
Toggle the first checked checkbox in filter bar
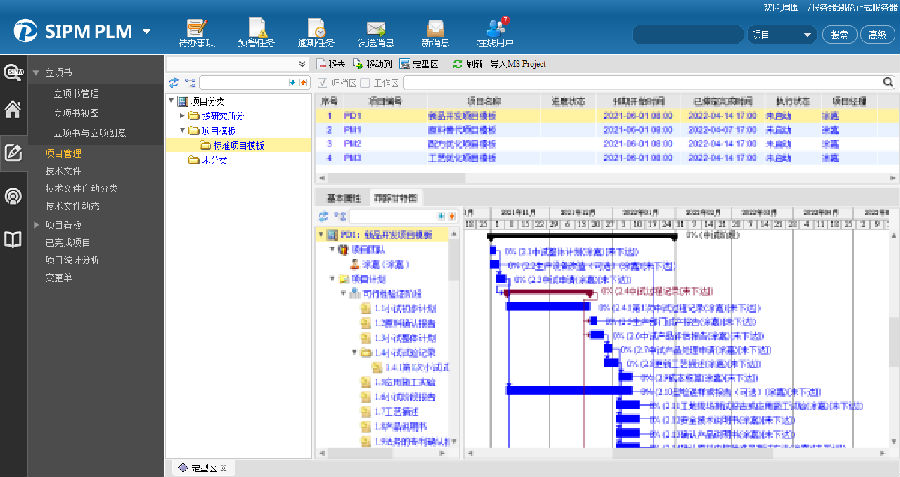(x=323, y=83)
